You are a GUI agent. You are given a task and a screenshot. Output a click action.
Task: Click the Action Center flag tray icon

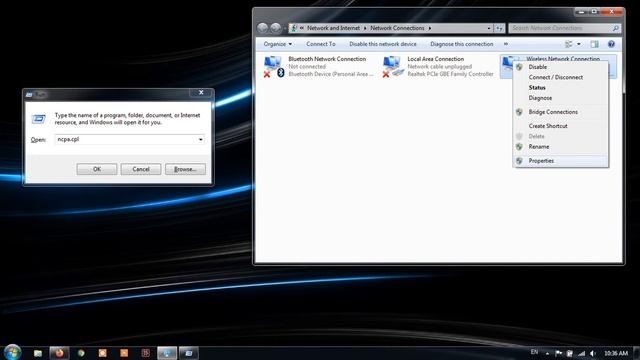point(558,353)
